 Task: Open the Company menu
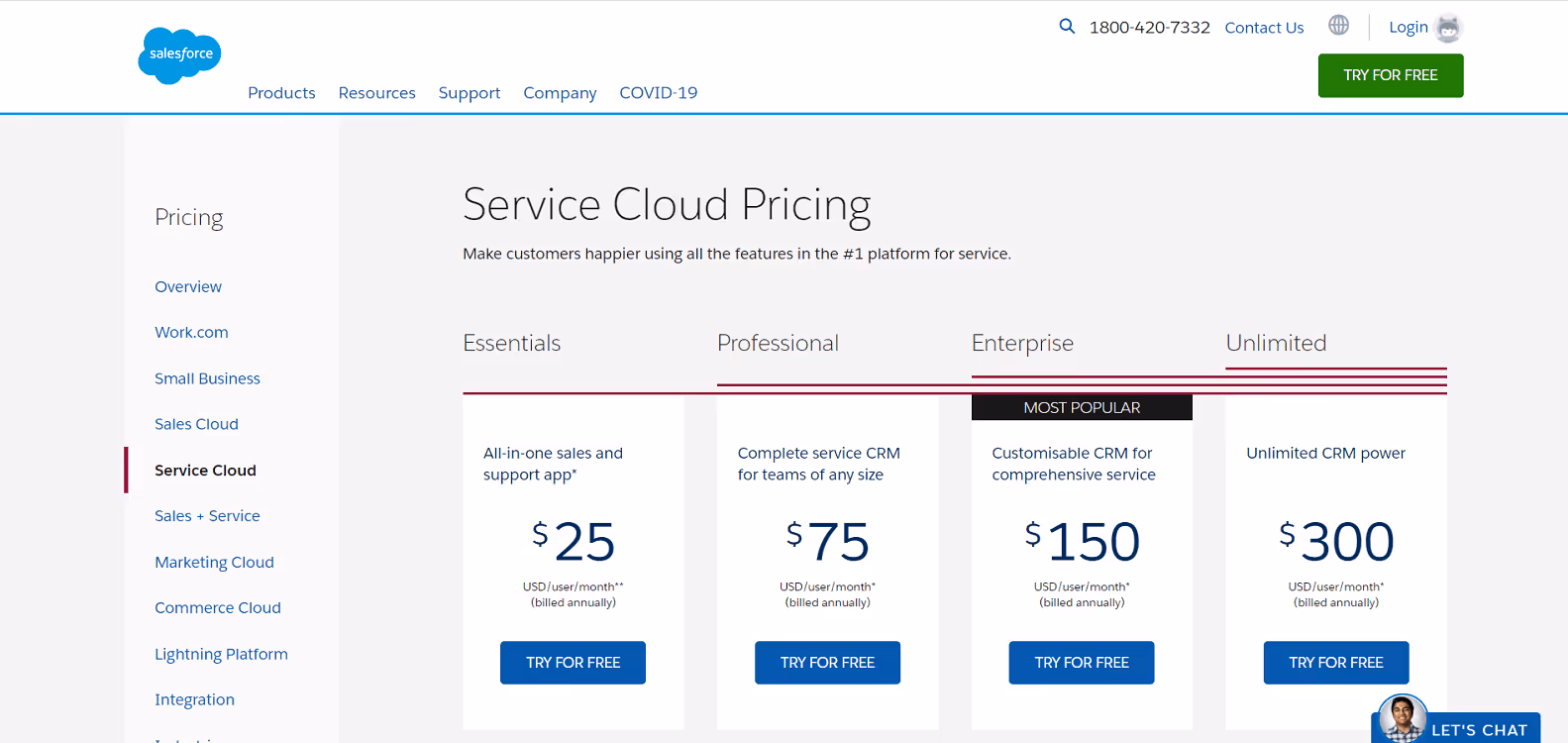[560, 93]
